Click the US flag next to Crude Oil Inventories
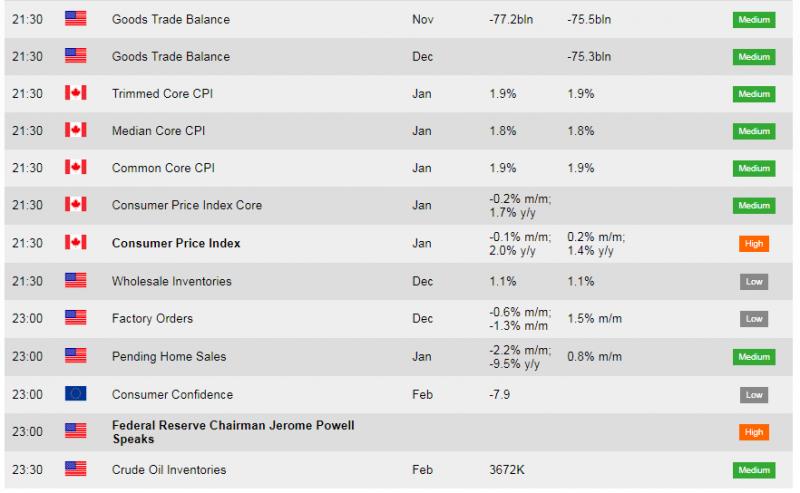Image resolution: width=800 pixels, height=493 pixels. click(76, 469)
